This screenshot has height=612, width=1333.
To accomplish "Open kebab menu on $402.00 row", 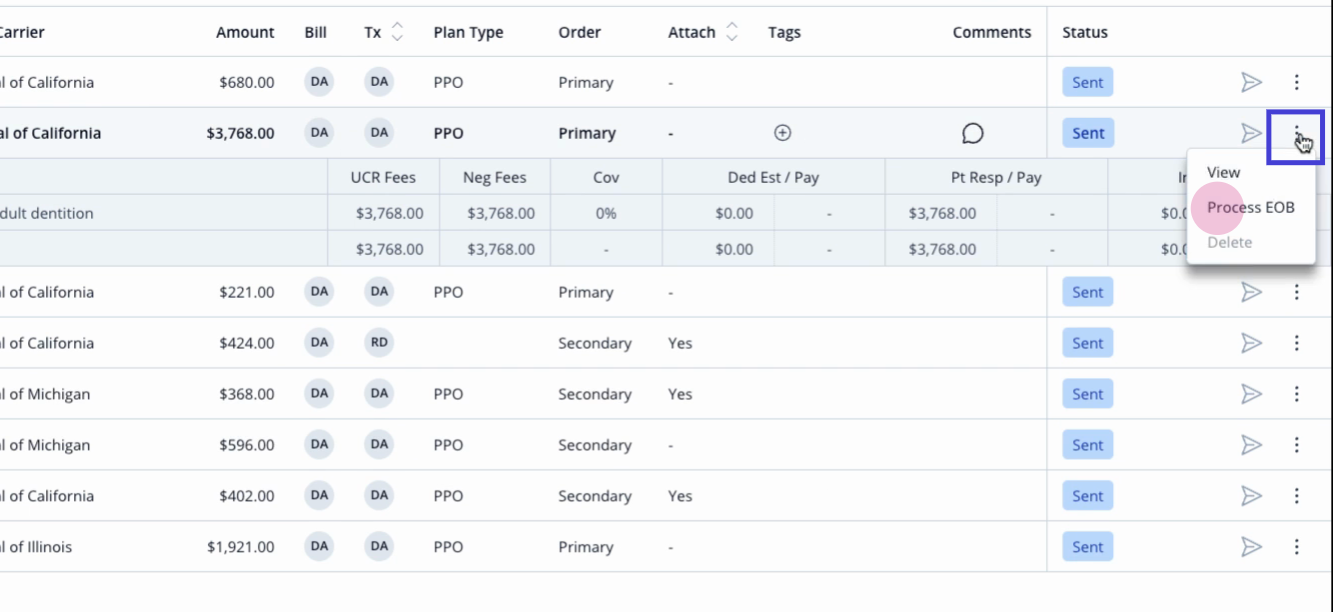I will pos(1297,496).
